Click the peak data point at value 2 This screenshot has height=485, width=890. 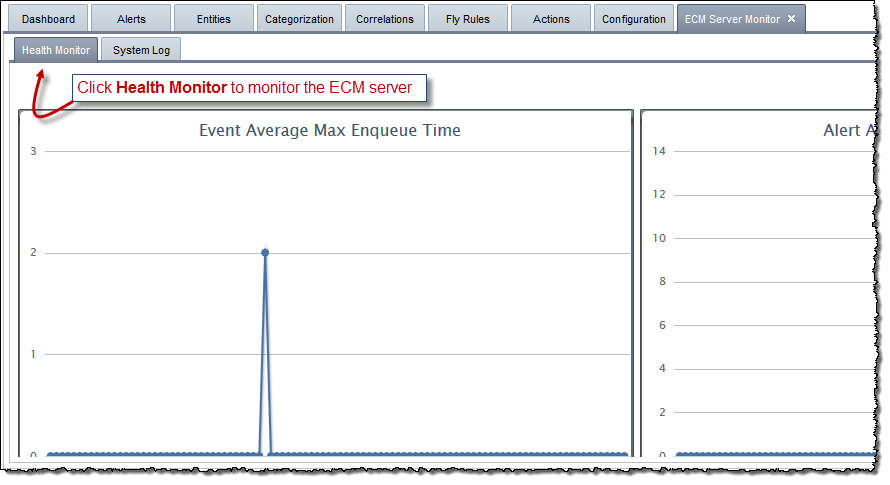point(265,252)
